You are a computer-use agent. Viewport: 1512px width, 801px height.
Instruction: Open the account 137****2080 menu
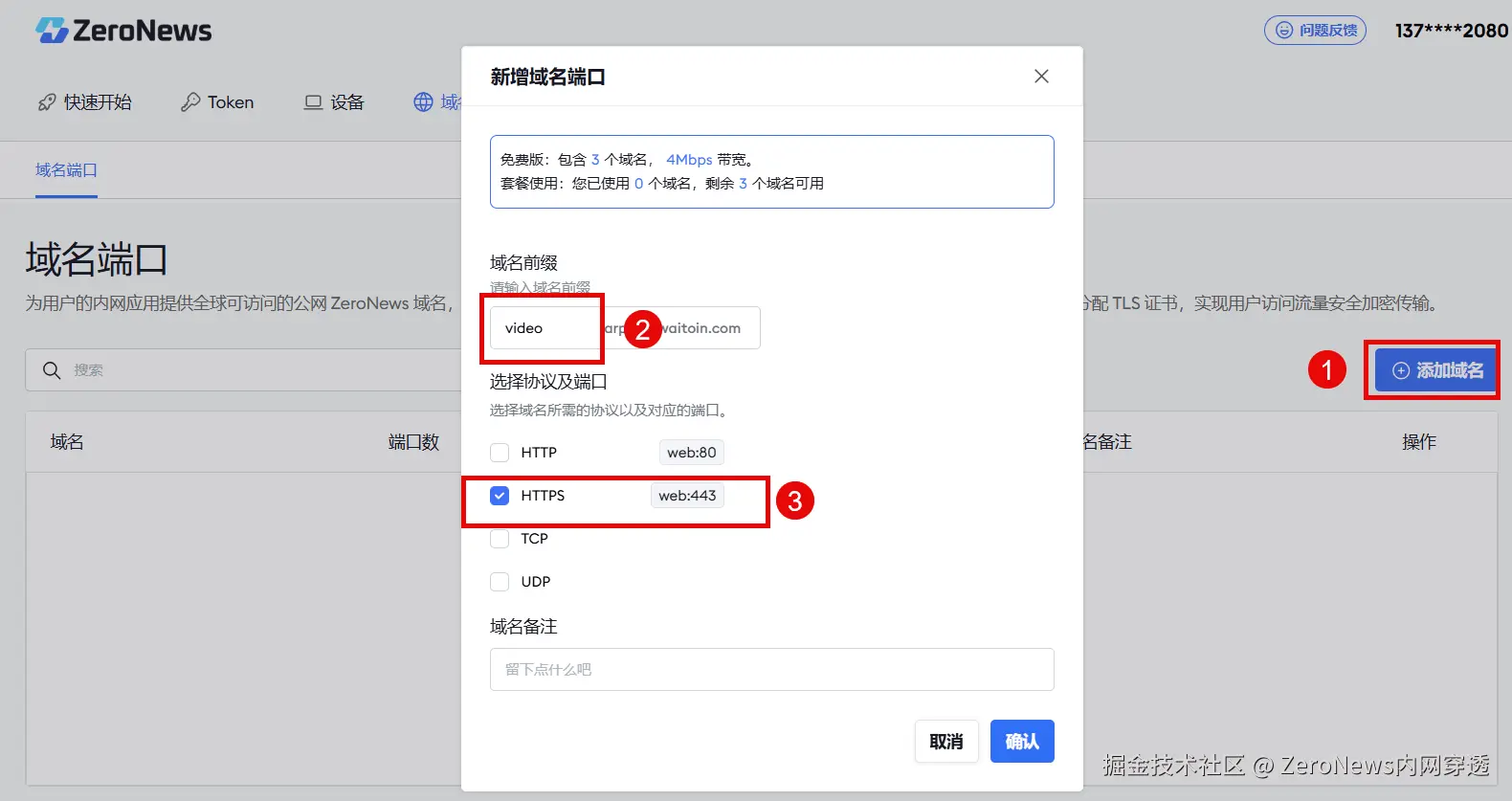tap(1451, 31)
